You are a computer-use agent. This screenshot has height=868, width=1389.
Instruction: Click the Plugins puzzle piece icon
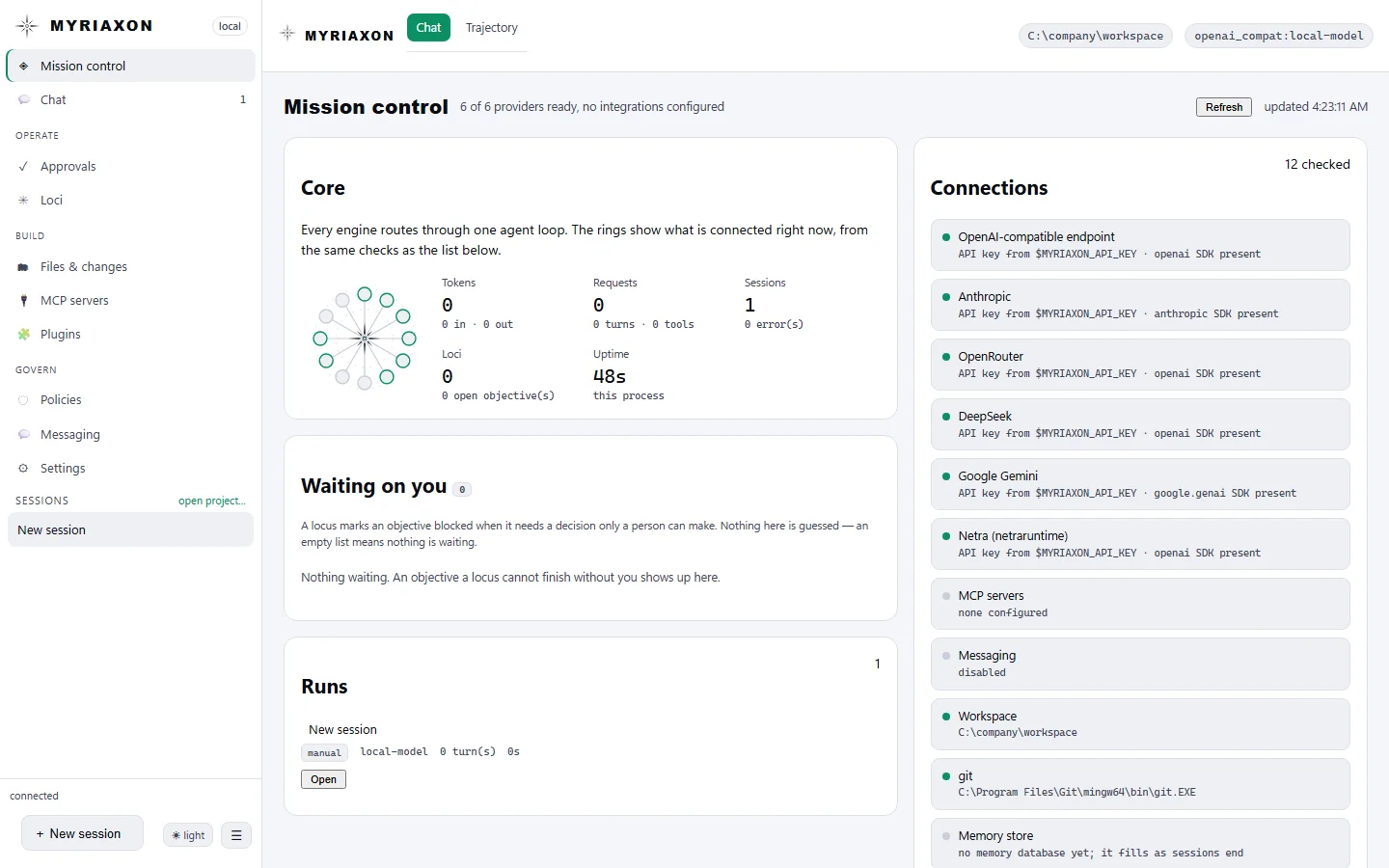click(x=24, y=334)
